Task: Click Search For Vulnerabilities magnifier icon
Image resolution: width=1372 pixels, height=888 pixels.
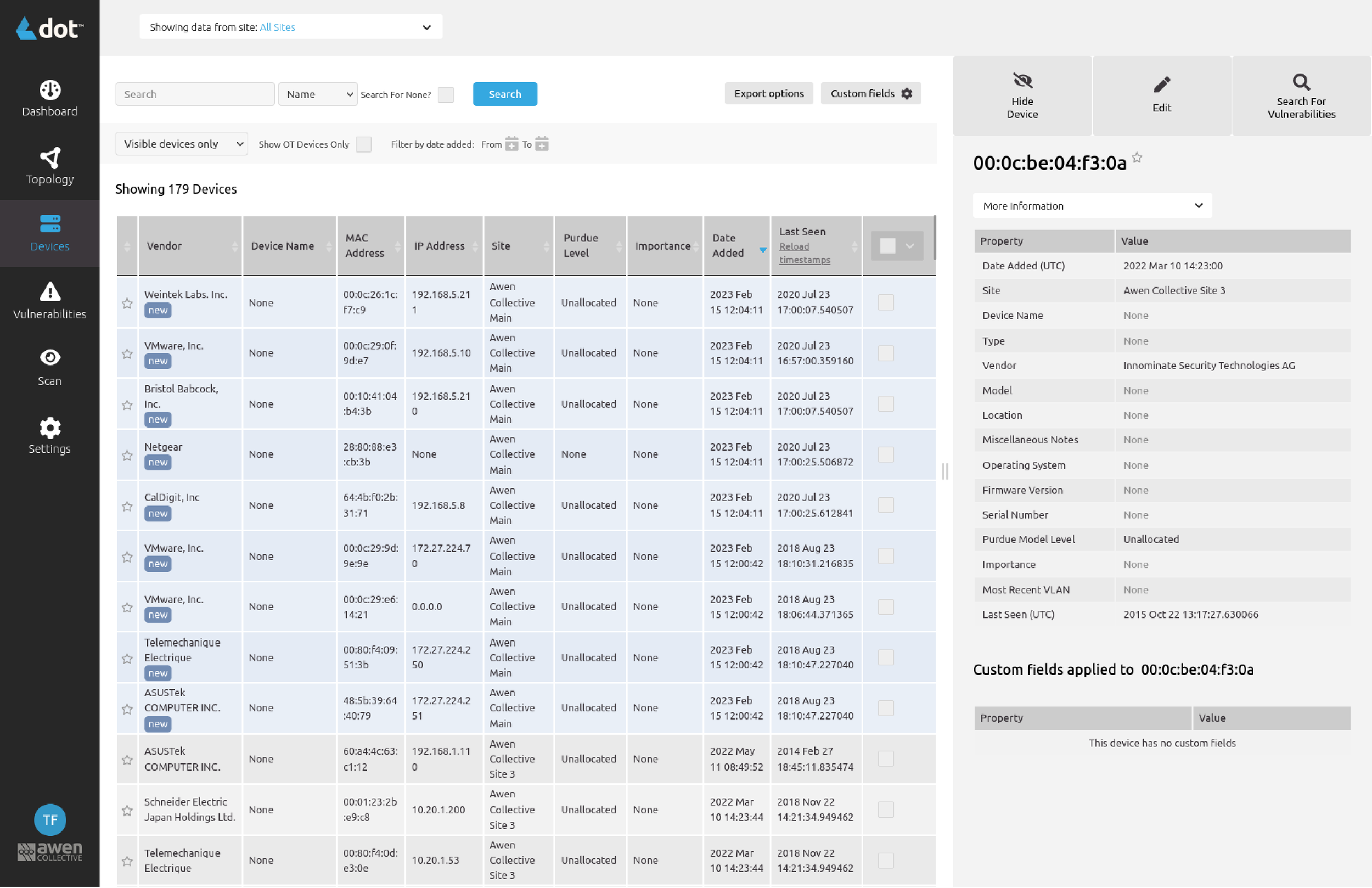Action: [1301, 82]
